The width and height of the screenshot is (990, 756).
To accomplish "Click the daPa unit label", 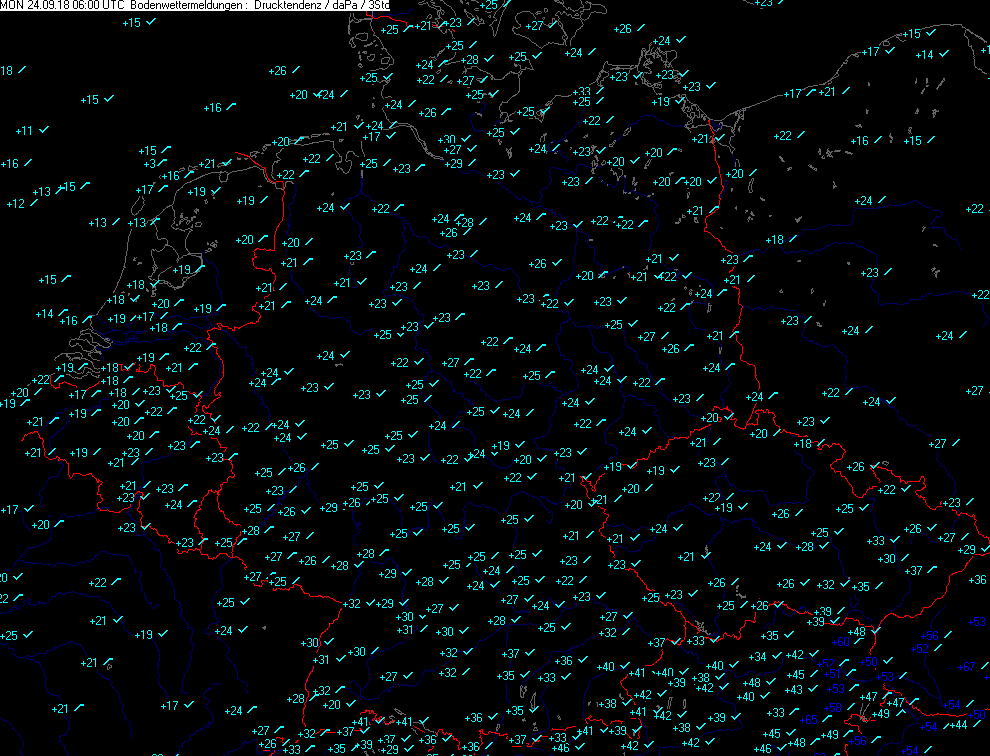I will [x=343, y=5].
